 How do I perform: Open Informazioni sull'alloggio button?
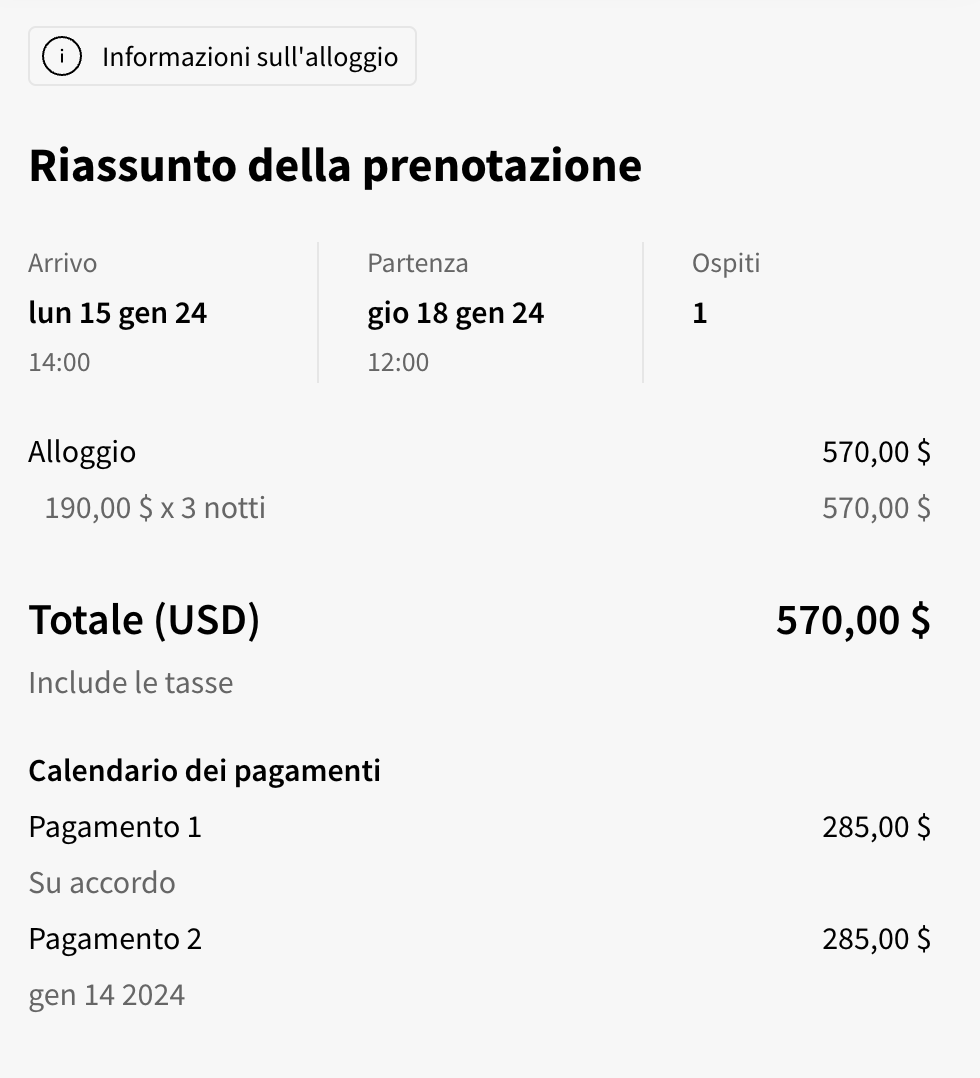pyautogui.click(x=249, y=57)
